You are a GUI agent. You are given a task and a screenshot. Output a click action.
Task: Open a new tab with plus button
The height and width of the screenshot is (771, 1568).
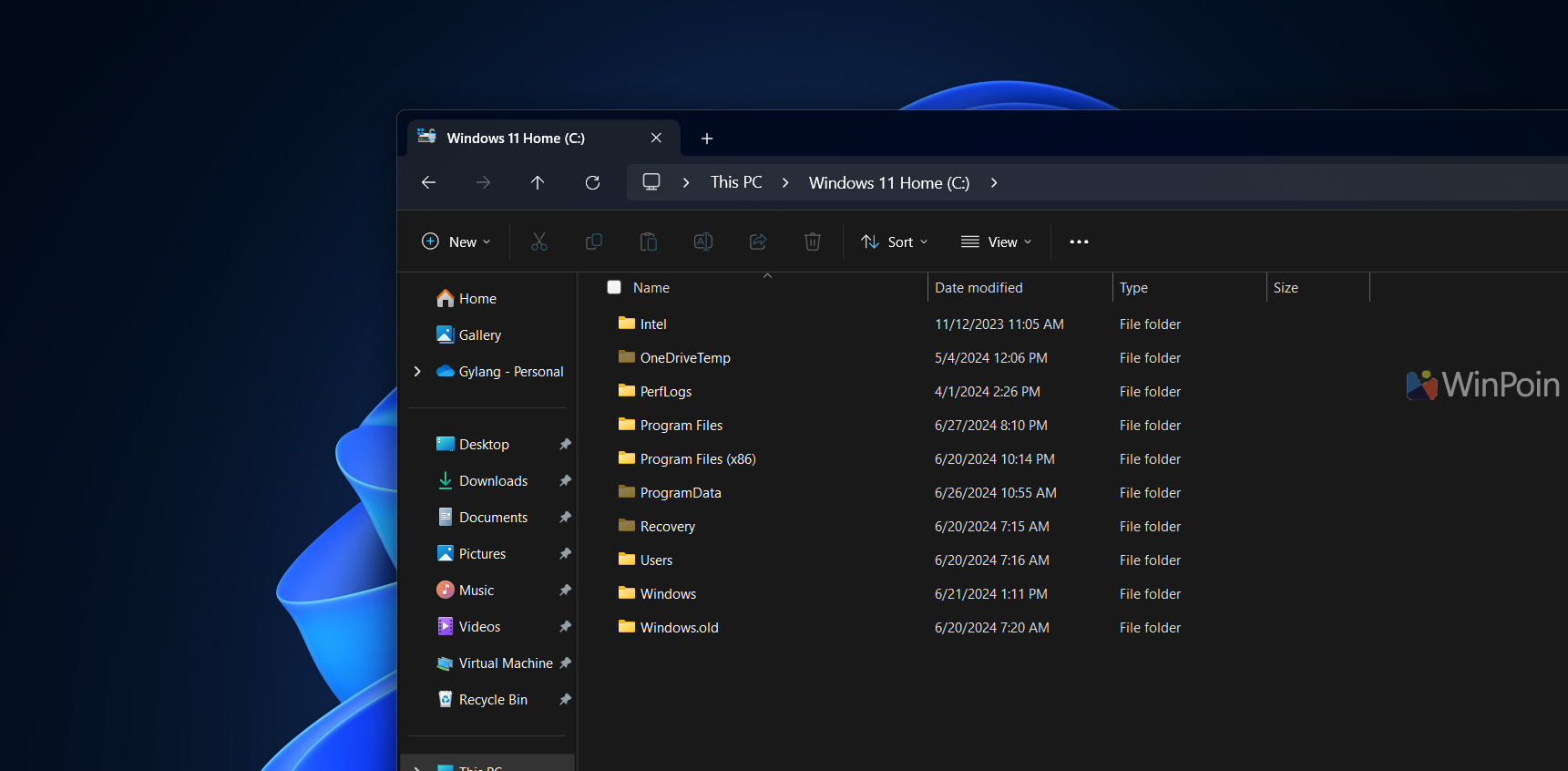coord(707,139)
